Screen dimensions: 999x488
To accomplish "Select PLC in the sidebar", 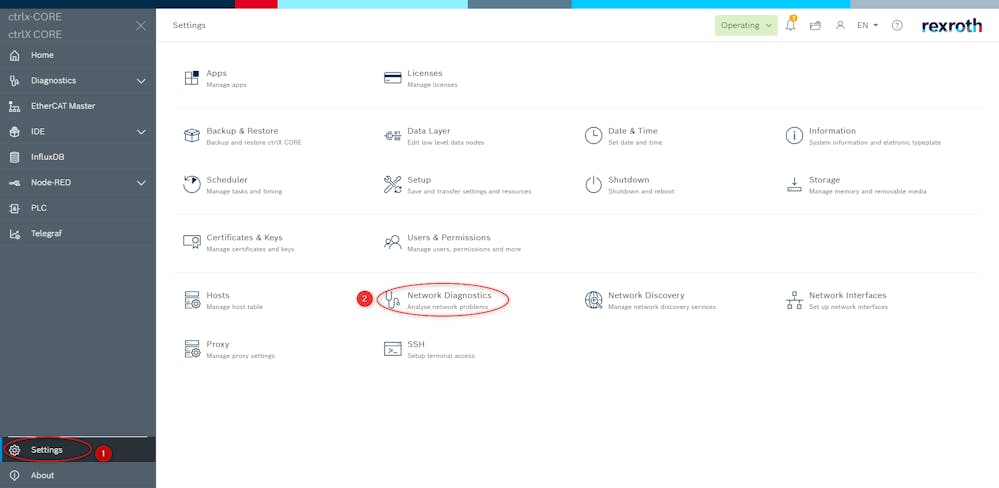I will (x=78, y=208).
